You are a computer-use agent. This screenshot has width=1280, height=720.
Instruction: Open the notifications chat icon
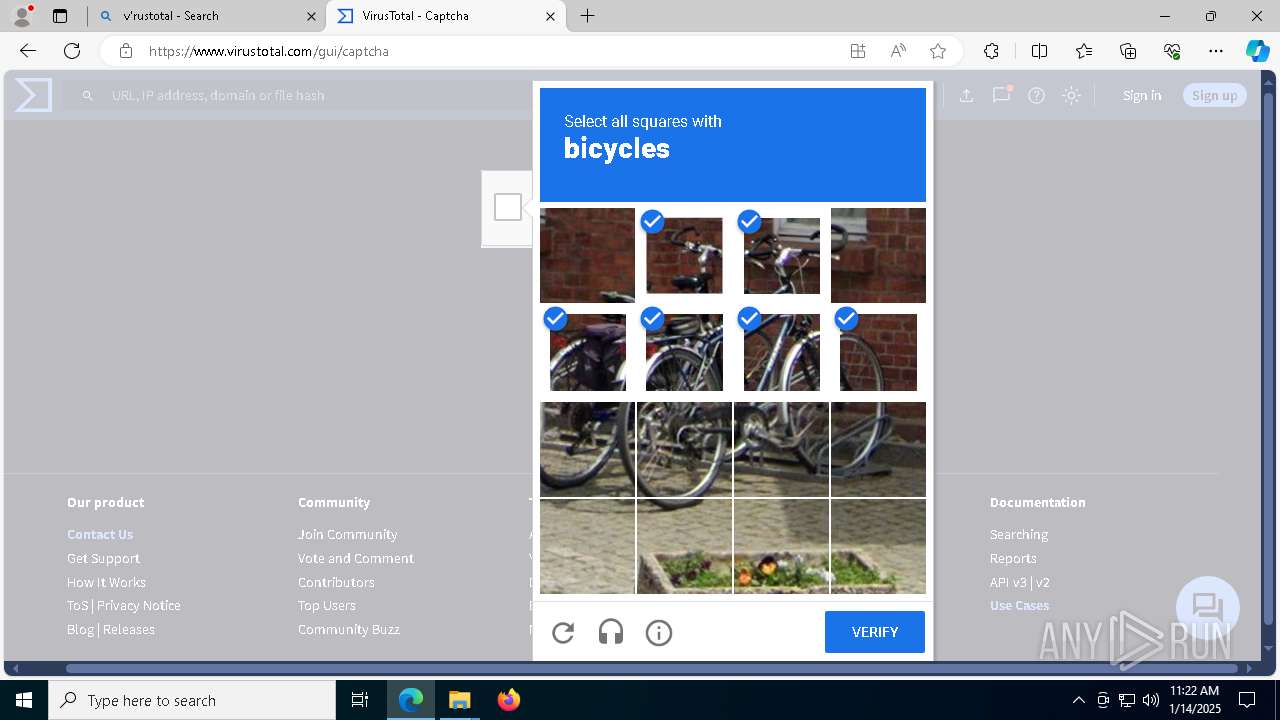click(1001, 95)
